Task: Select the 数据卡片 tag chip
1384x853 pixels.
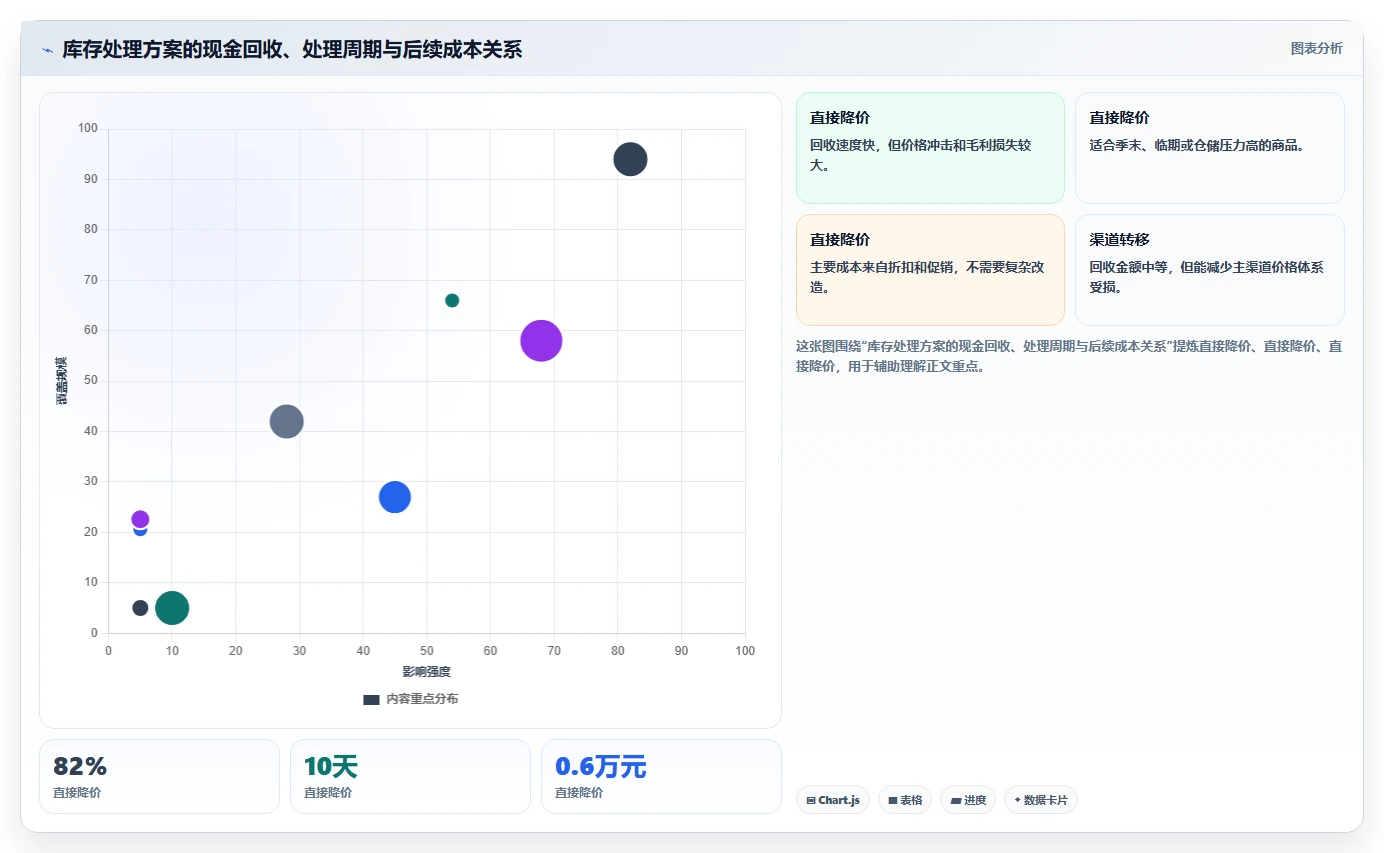Action: pyautogui.click(x=1041, y=800)
